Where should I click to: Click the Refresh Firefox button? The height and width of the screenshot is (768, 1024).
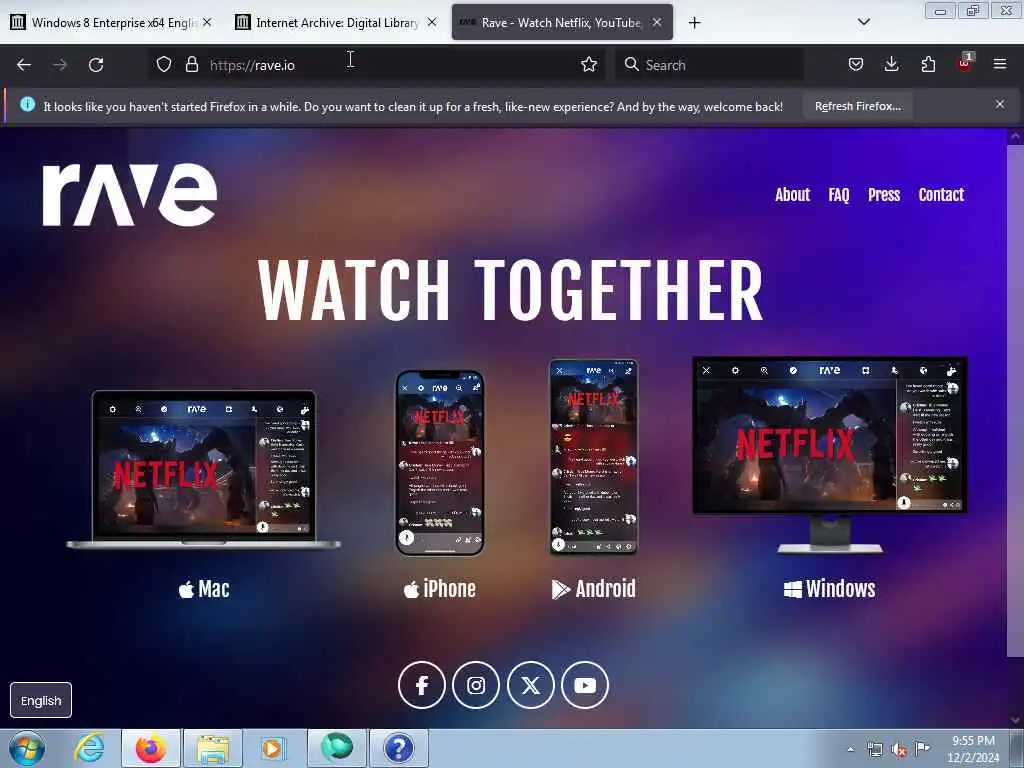[x=857, y=106]
